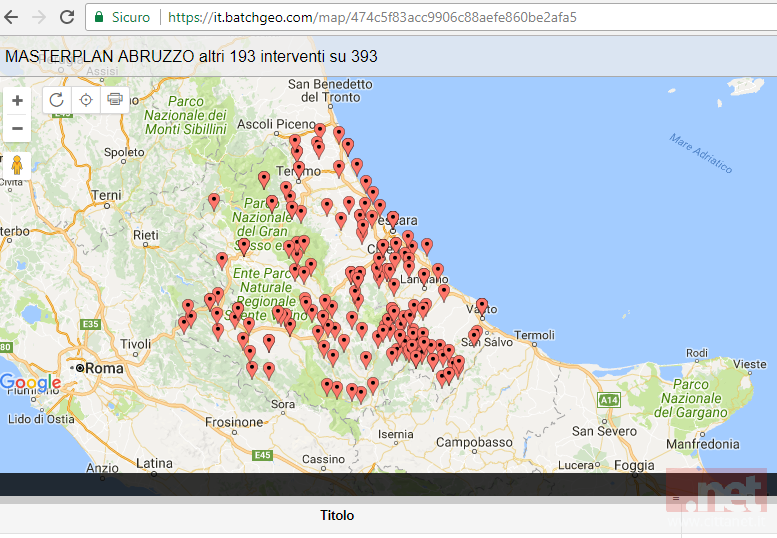Click the Isernia city label

[395, 434]
